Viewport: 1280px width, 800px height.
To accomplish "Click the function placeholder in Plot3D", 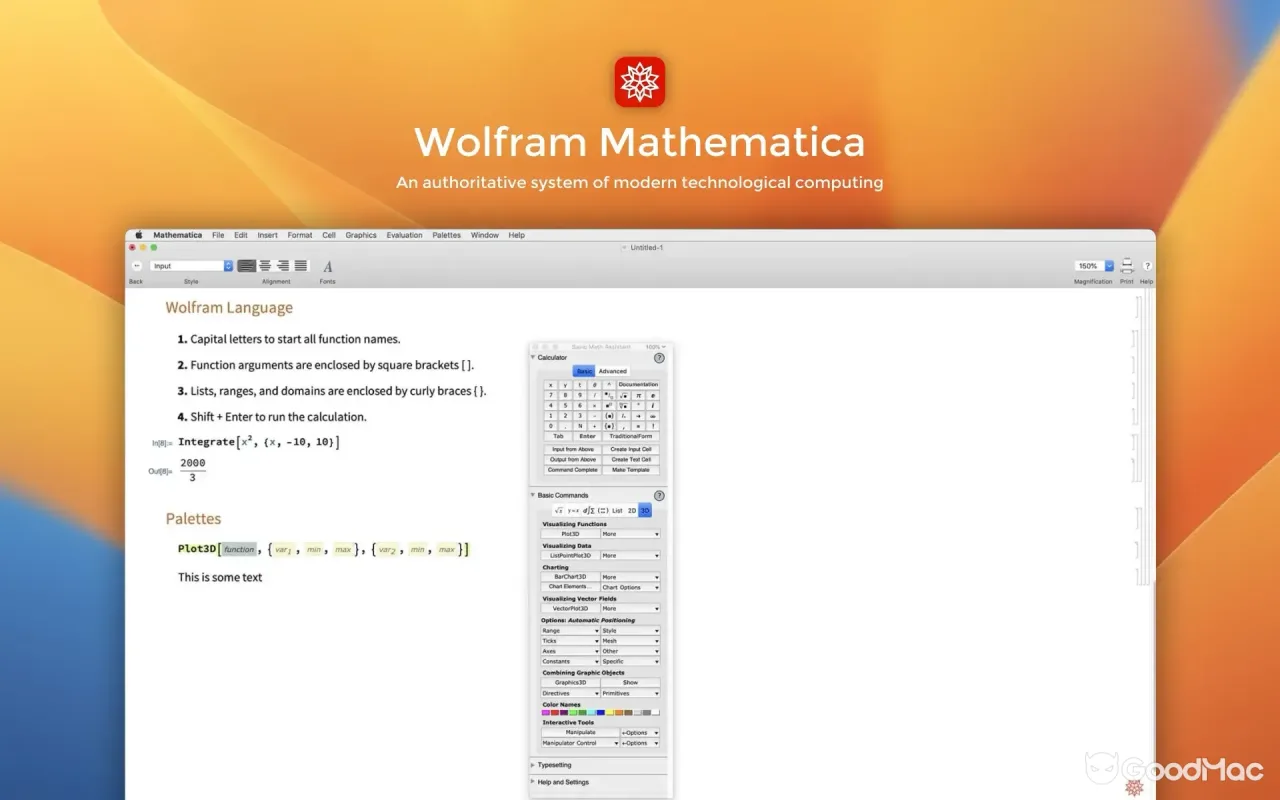I will pos(239,549).
